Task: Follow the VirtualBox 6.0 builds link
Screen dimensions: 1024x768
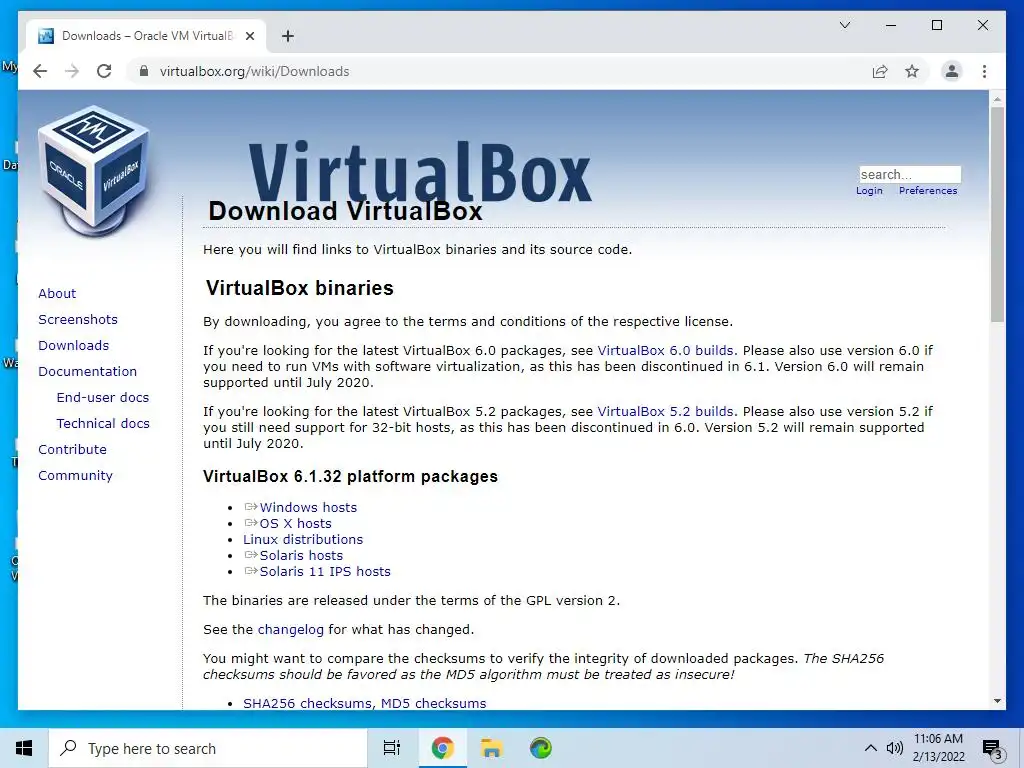Action: coord(665,351)
